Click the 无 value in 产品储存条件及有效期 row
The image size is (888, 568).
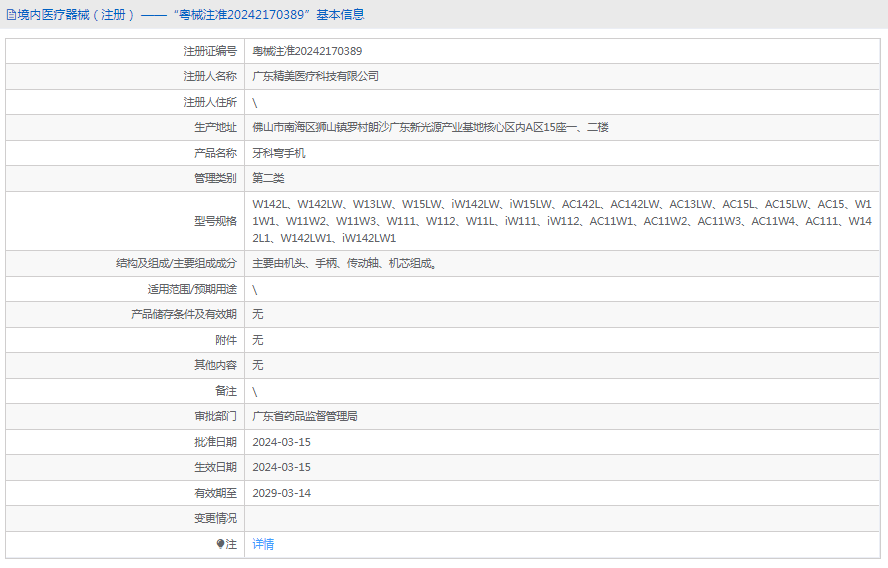(x=258, y=314)
